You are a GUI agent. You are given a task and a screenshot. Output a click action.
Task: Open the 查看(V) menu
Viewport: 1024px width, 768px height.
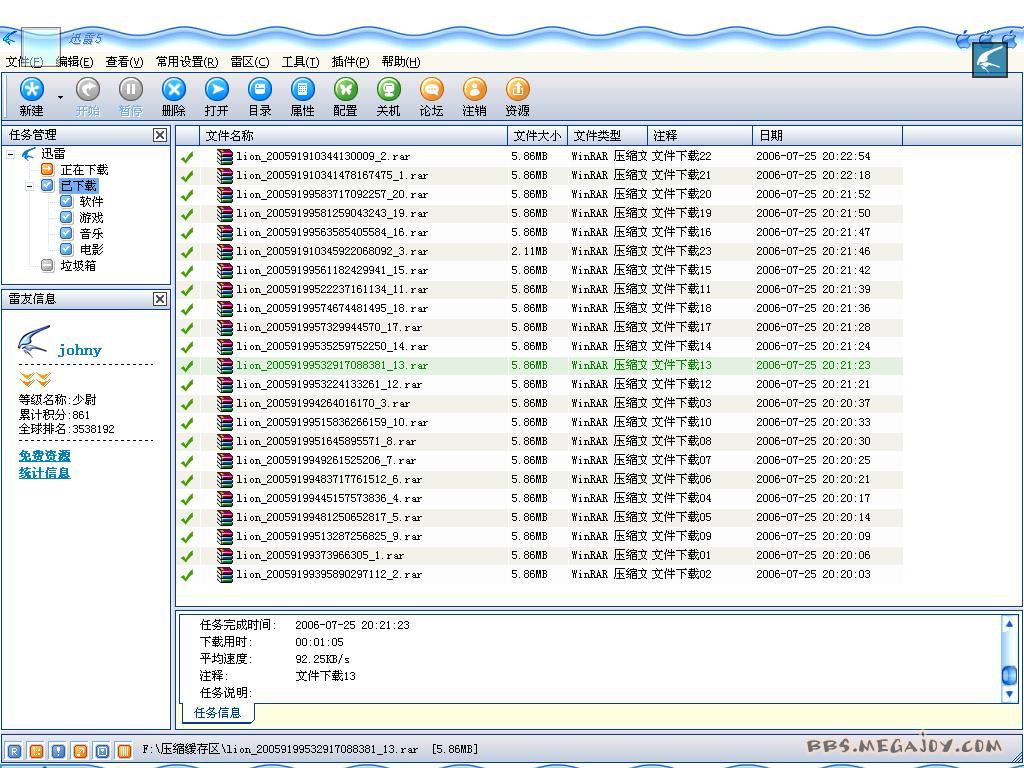coord(124,62)
